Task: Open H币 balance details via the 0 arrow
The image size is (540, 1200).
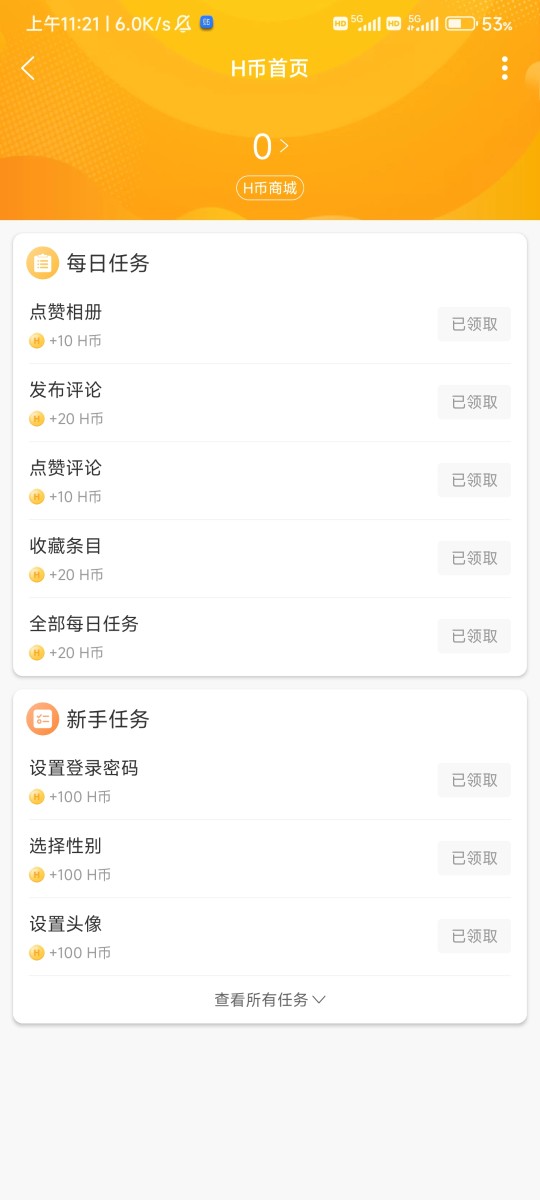Action: pyautogui.click(x=270, y=147)
